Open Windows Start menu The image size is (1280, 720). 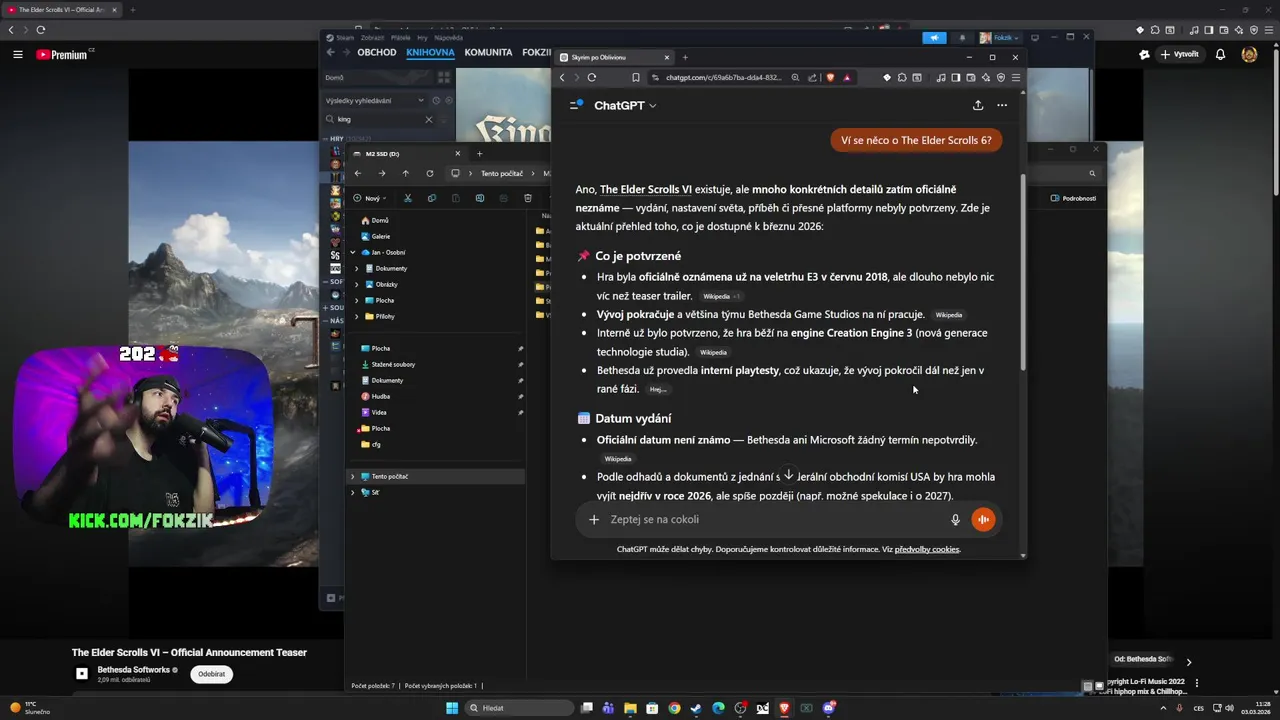(x=452, y=708)
